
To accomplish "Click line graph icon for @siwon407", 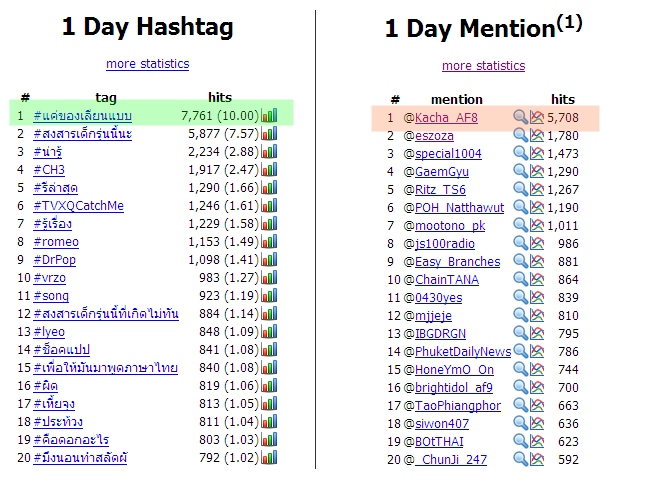I will 537,423.
